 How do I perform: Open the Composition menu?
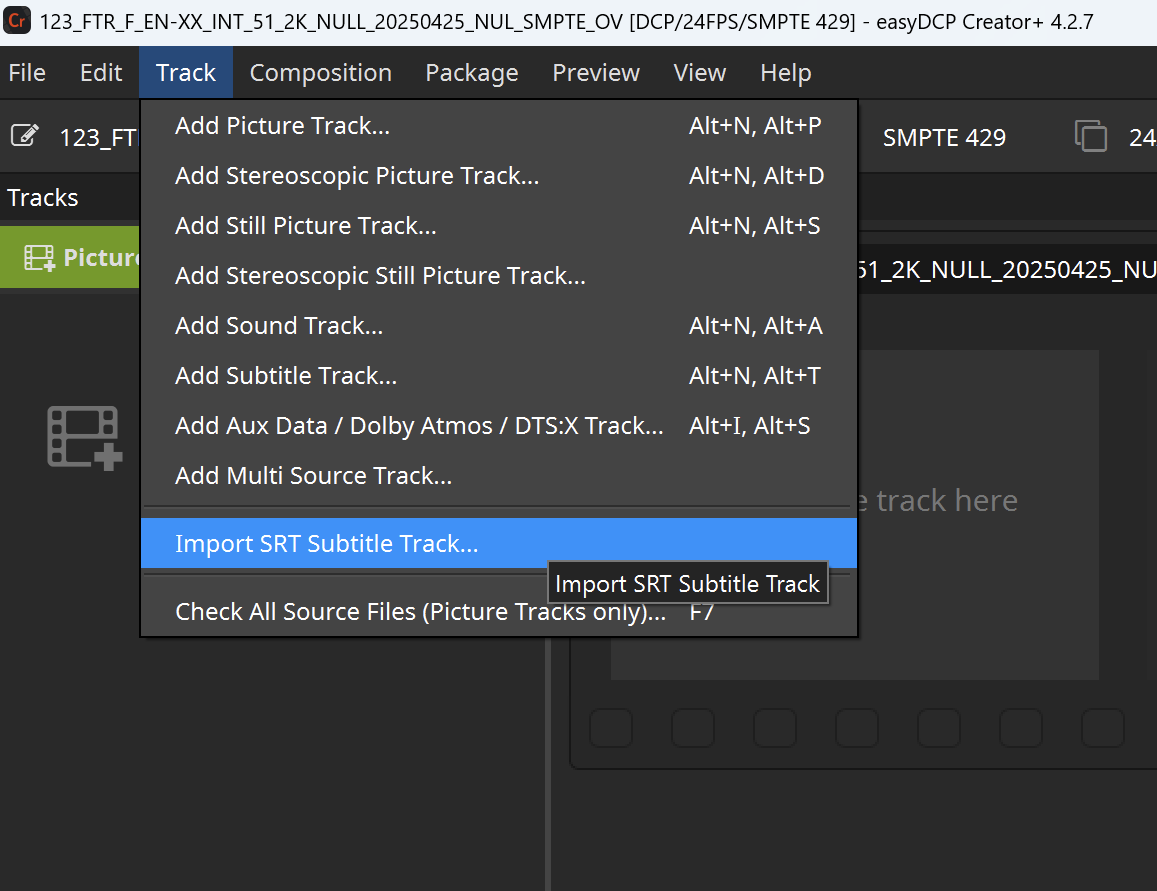tap(320, 73)
